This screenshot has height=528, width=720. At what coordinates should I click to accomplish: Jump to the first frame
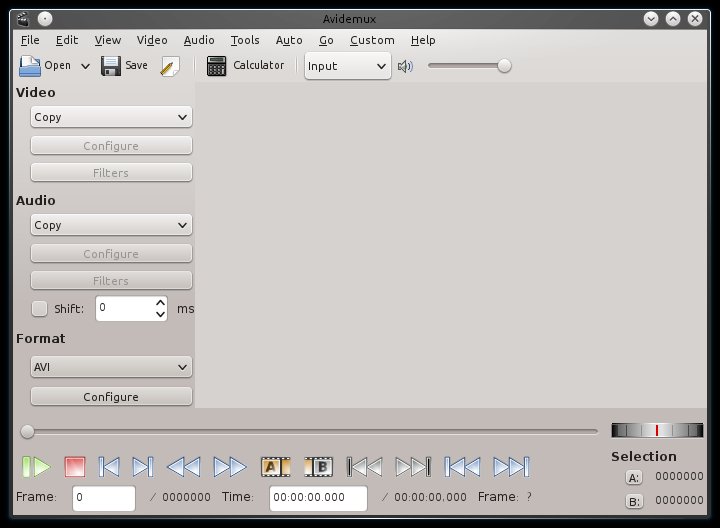click(x=462, y=467)
